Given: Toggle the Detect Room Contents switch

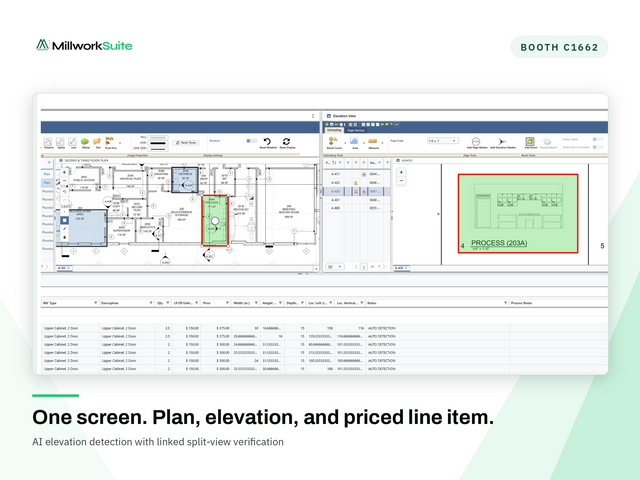Looking at the screenshot, I should coord(598,147).
